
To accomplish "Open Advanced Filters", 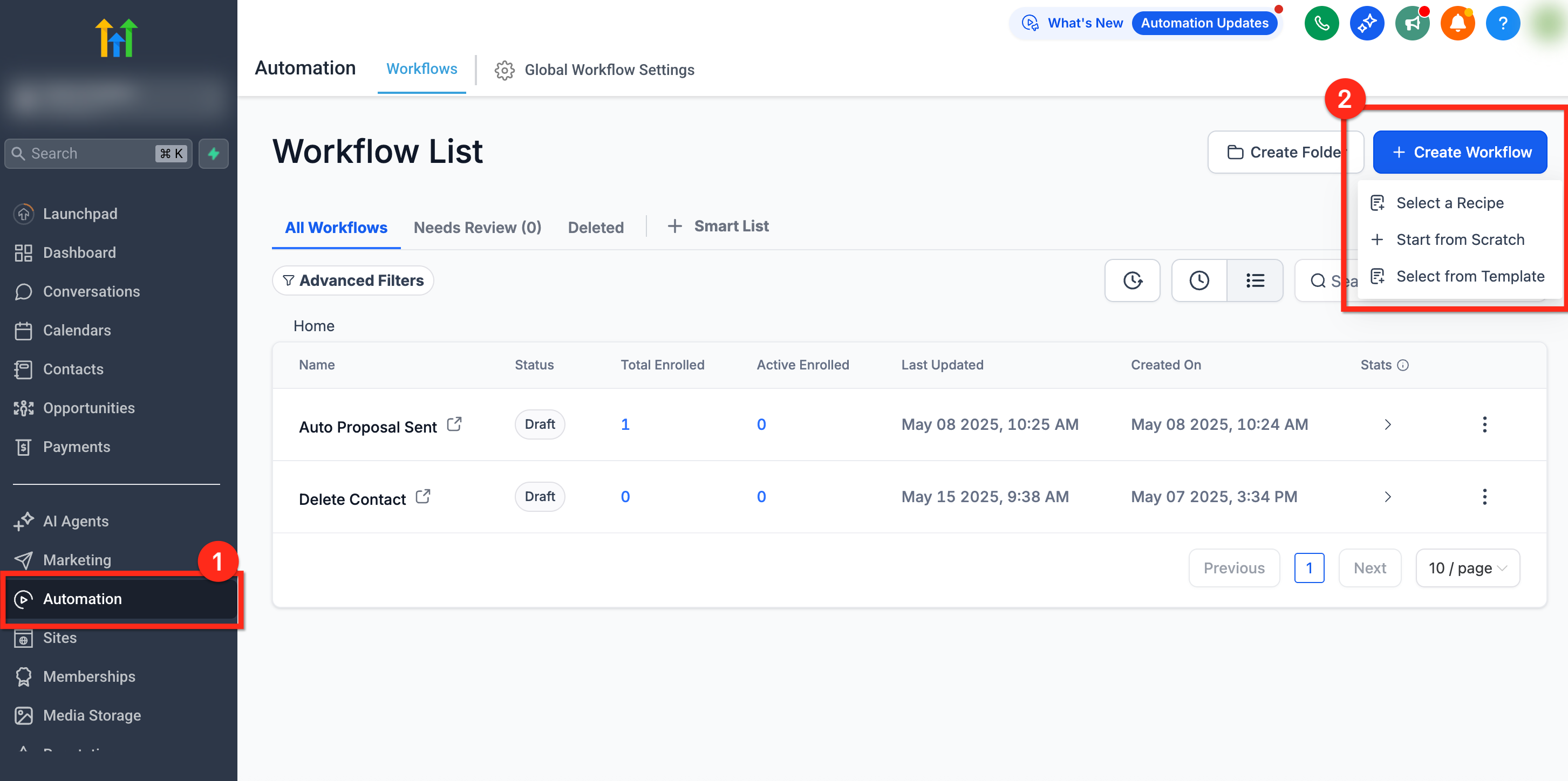I will (x=353, y=280).
